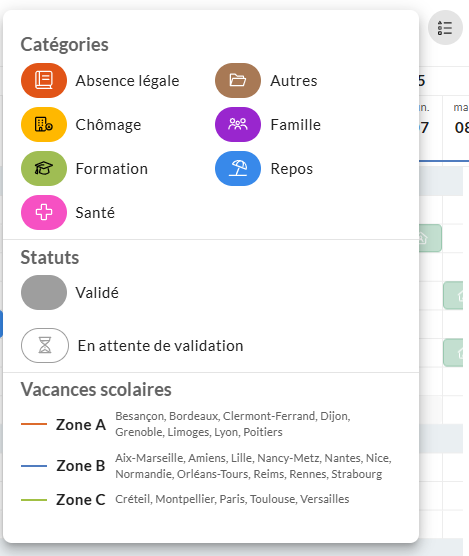This screenshot has width=469, height=556.
Task: Click the orange Zone A line marker
Action: [x=34, y=424]
